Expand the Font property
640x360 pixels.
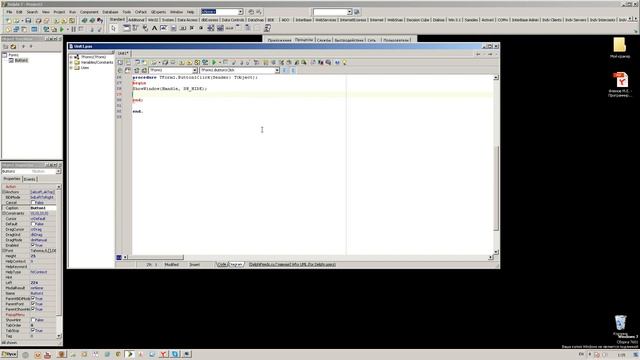pyautogui.click(x=4, y=251)
